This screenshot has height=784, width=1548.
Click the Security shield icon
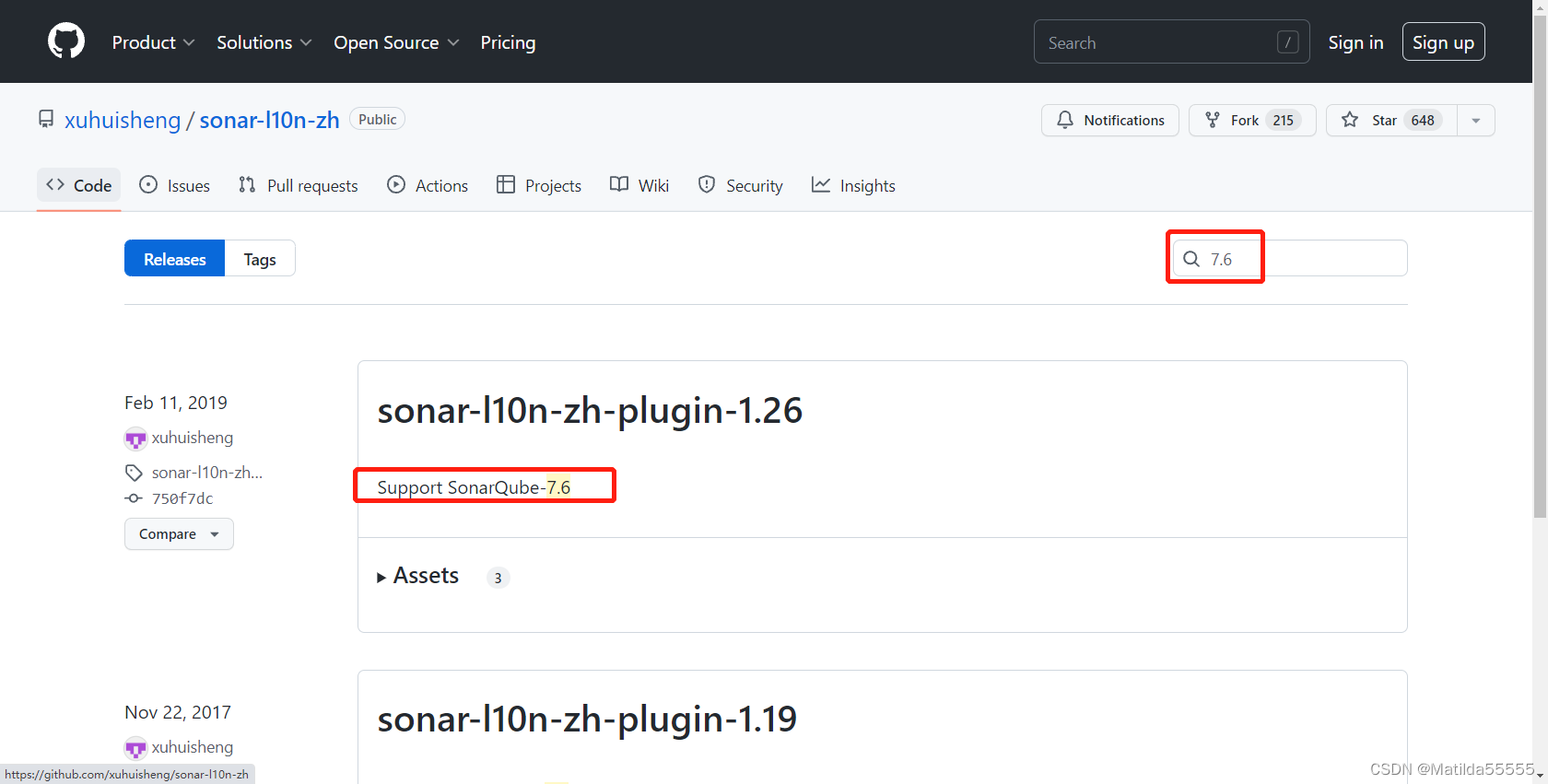click(x=707, y=184)
